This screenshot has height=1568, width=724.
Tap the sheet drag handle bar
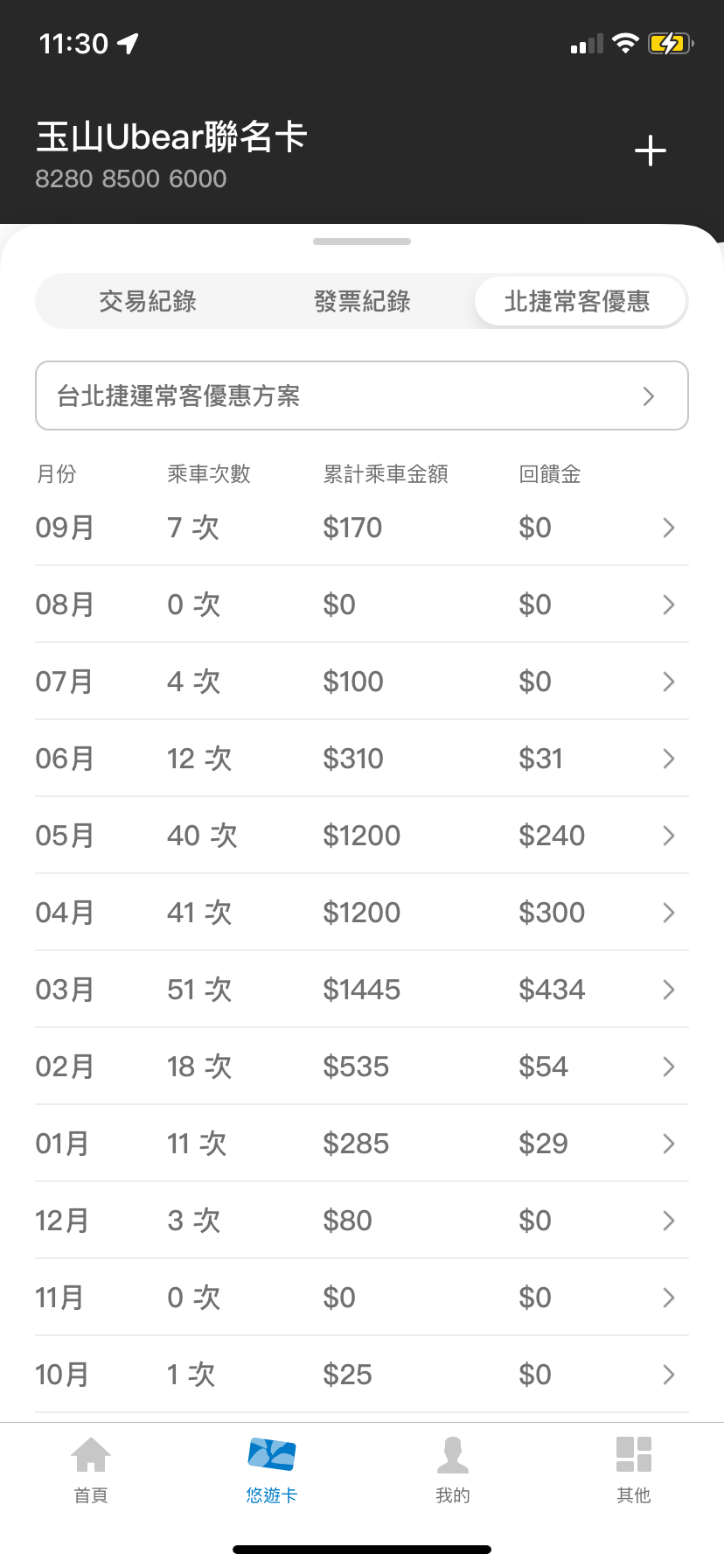362,241
